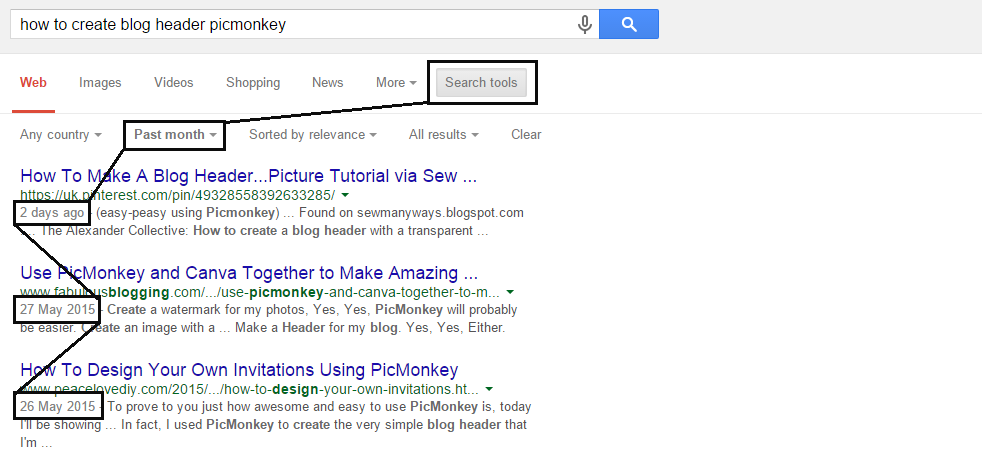Switch to the Videos tab
The image size is (982, 460).
click(173, 83)
